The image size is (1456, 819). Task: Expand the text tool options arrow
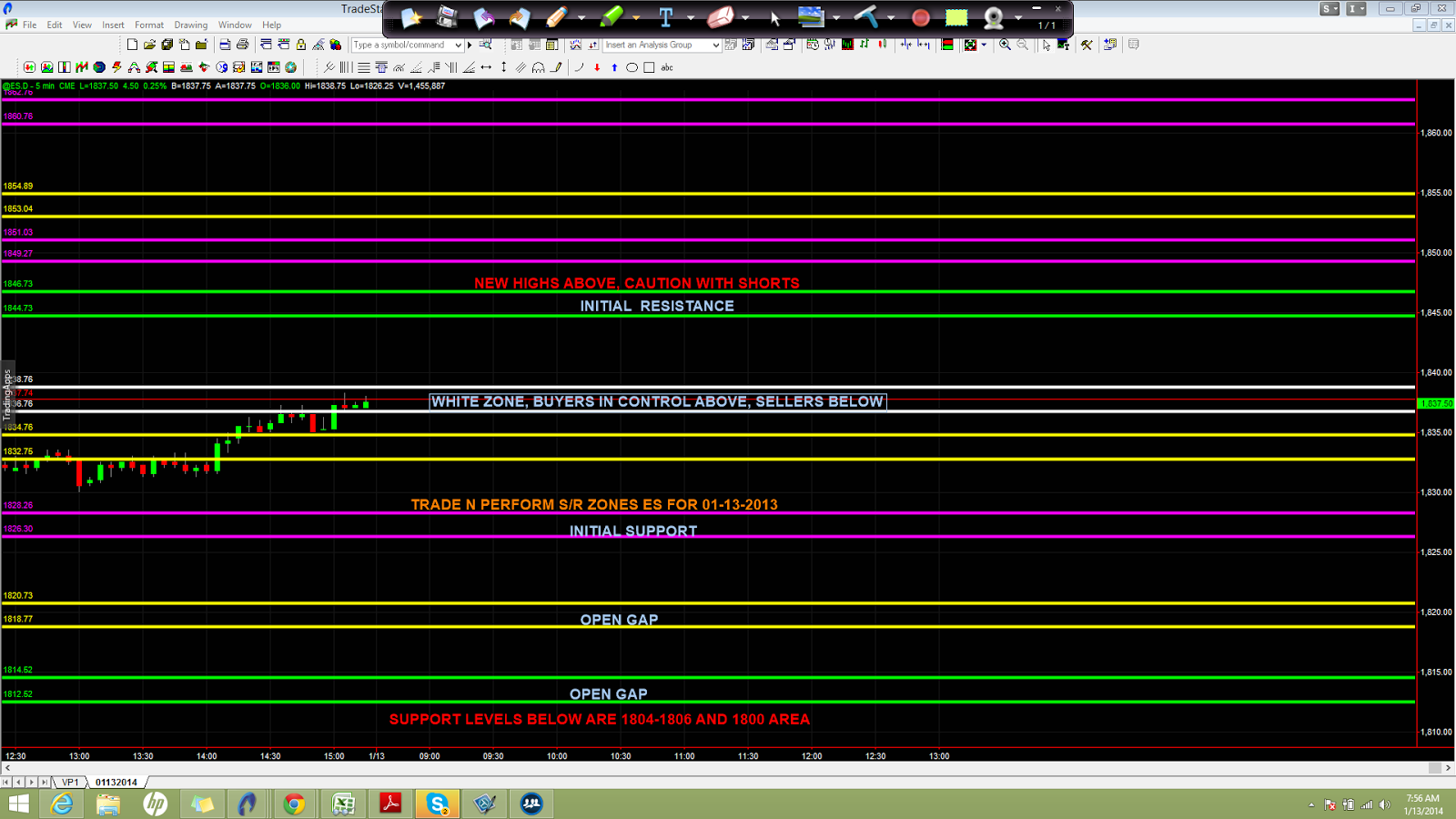pos(691,17)
